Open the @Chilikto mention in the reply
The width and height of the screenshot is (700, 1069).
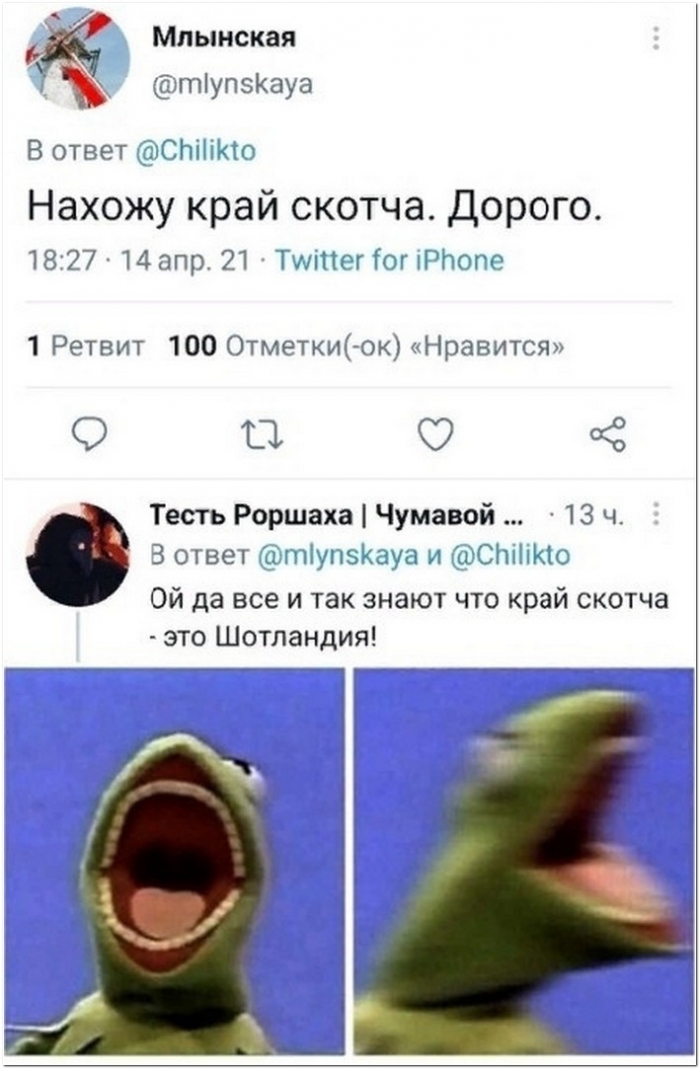pyautogui.click(x=509, y=556)
